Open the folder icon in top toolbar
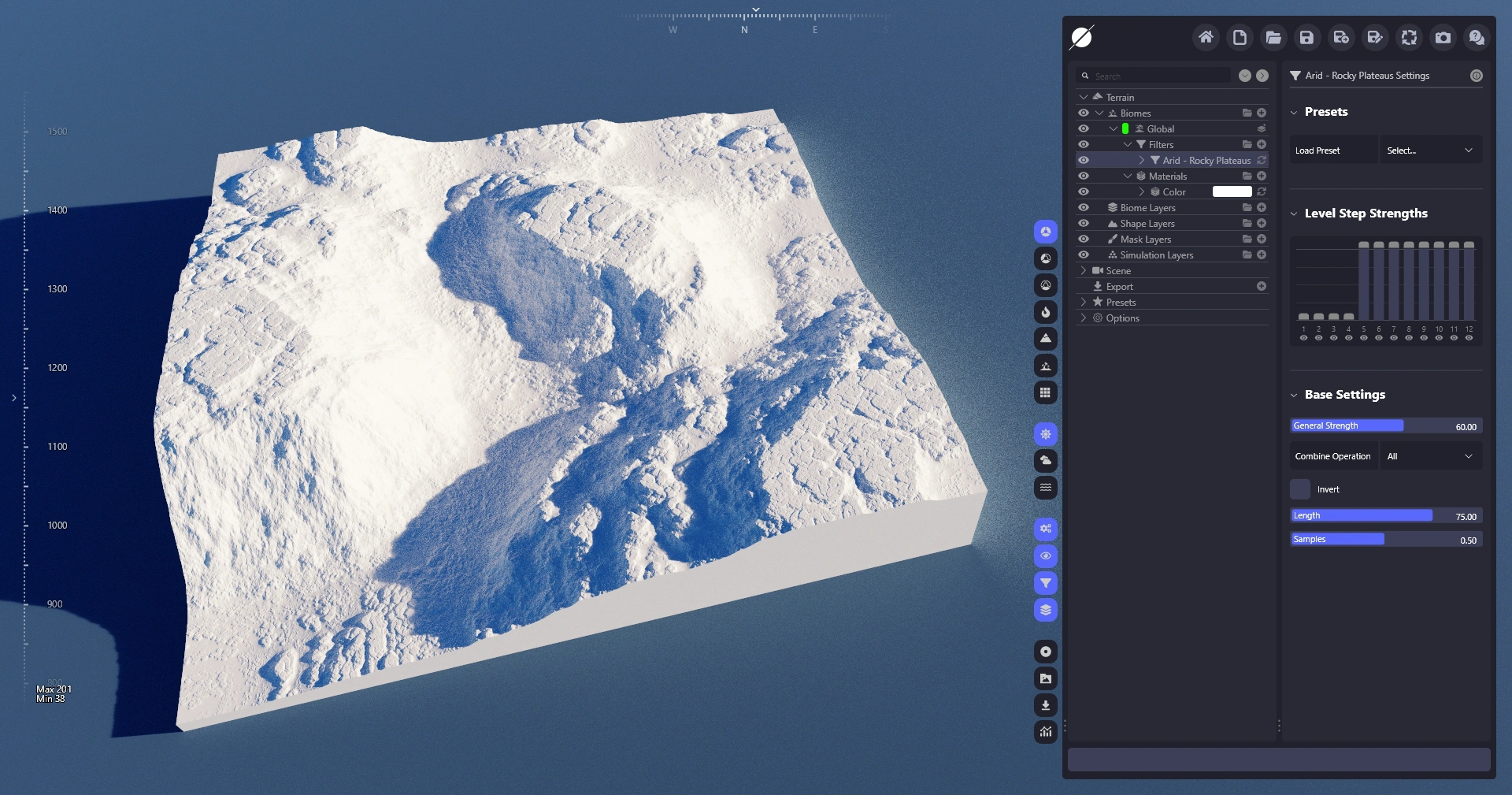This screenshot has height=795, width=1512. click(x=1273, y=37)
